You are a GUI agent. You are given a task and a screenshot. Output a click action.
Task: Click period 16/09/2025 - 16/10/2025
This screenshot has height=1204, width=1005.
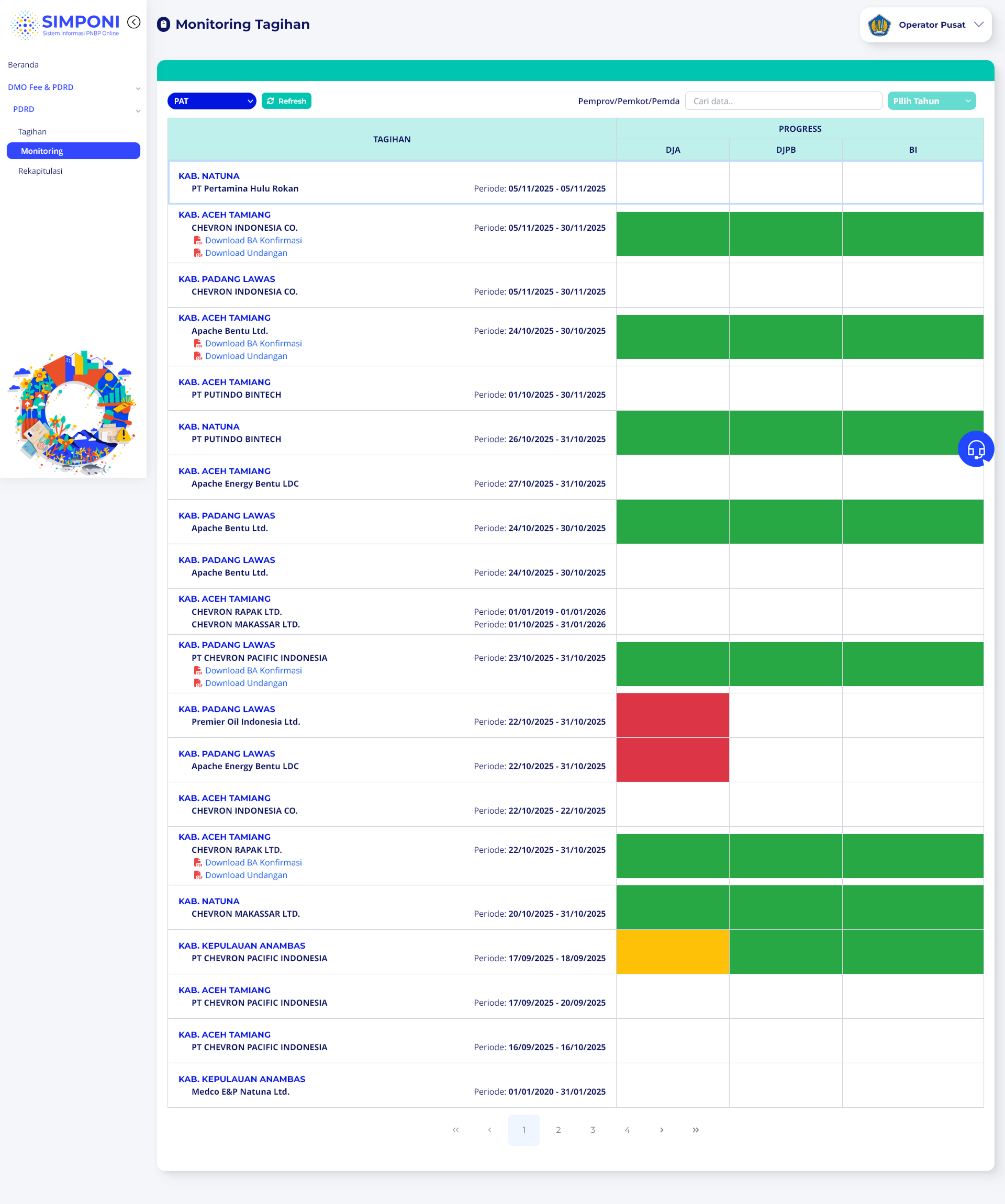[557, 1047]
